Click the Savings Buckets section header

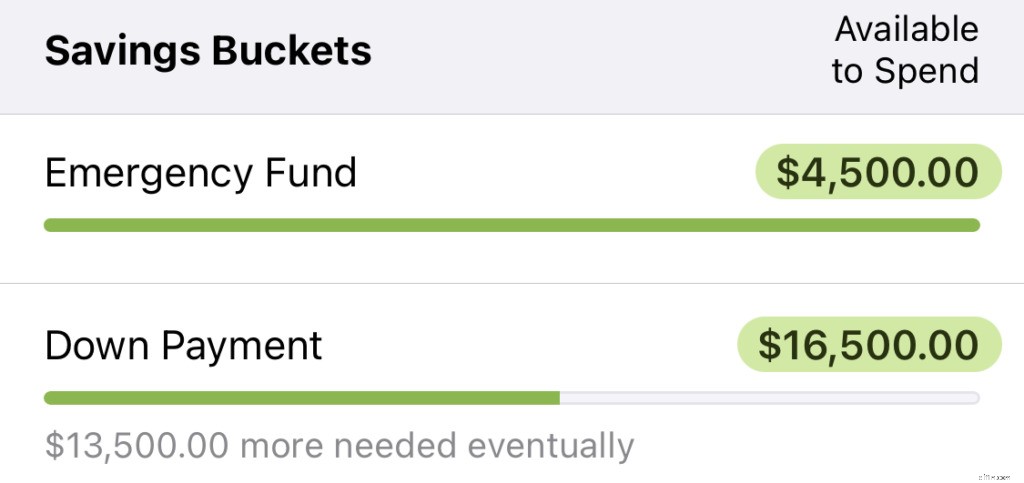pyautogui.click(x=208, y=50)
